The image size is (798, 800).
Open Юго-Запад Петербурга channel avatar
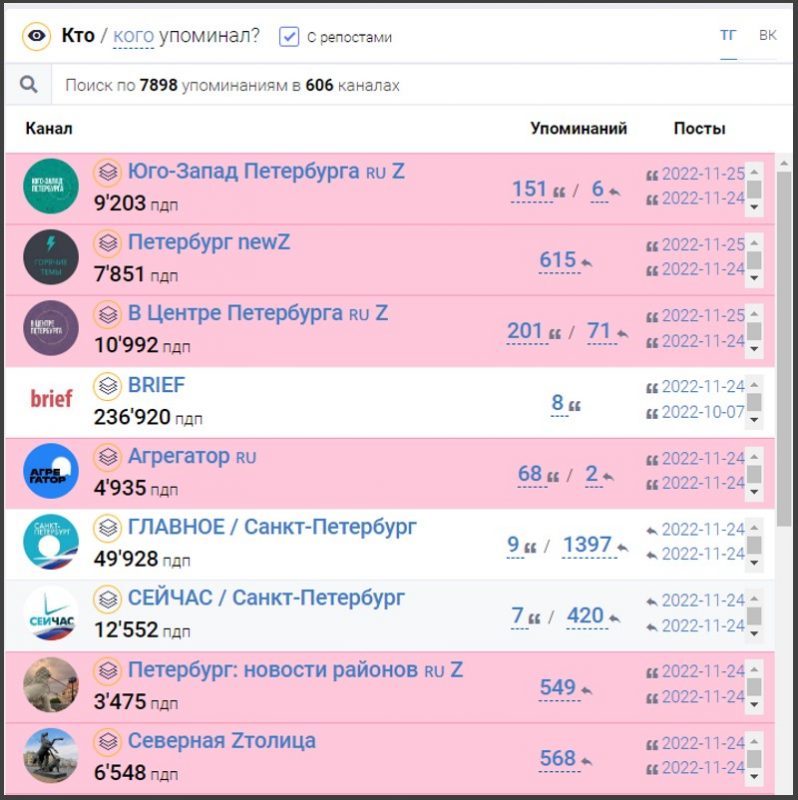pos(51,186)
